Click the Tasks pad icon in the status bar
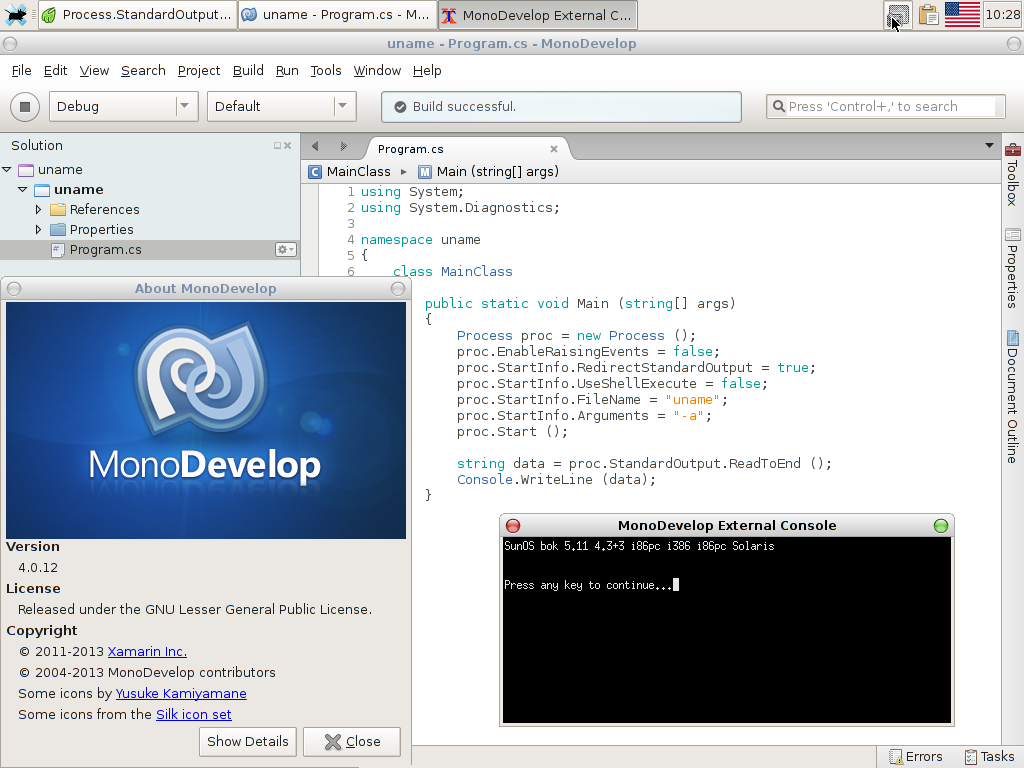1024x768 pixels. (971, 757)
